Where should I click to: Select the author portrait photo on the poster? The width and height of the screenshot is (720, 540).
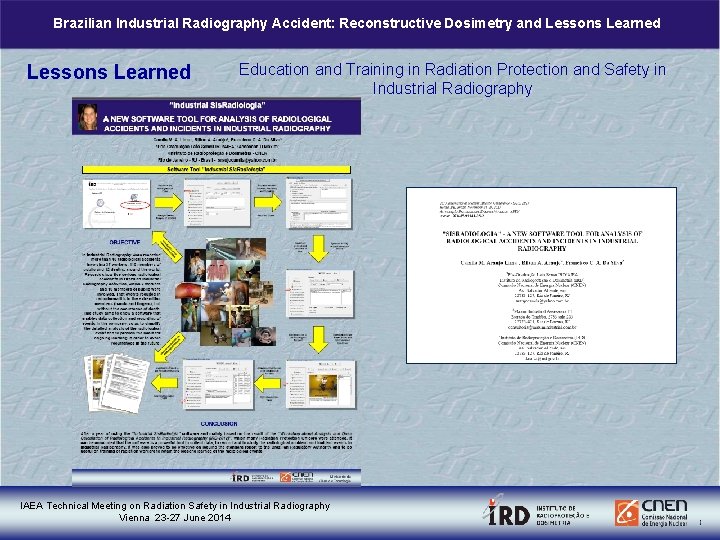coord(87,117)
